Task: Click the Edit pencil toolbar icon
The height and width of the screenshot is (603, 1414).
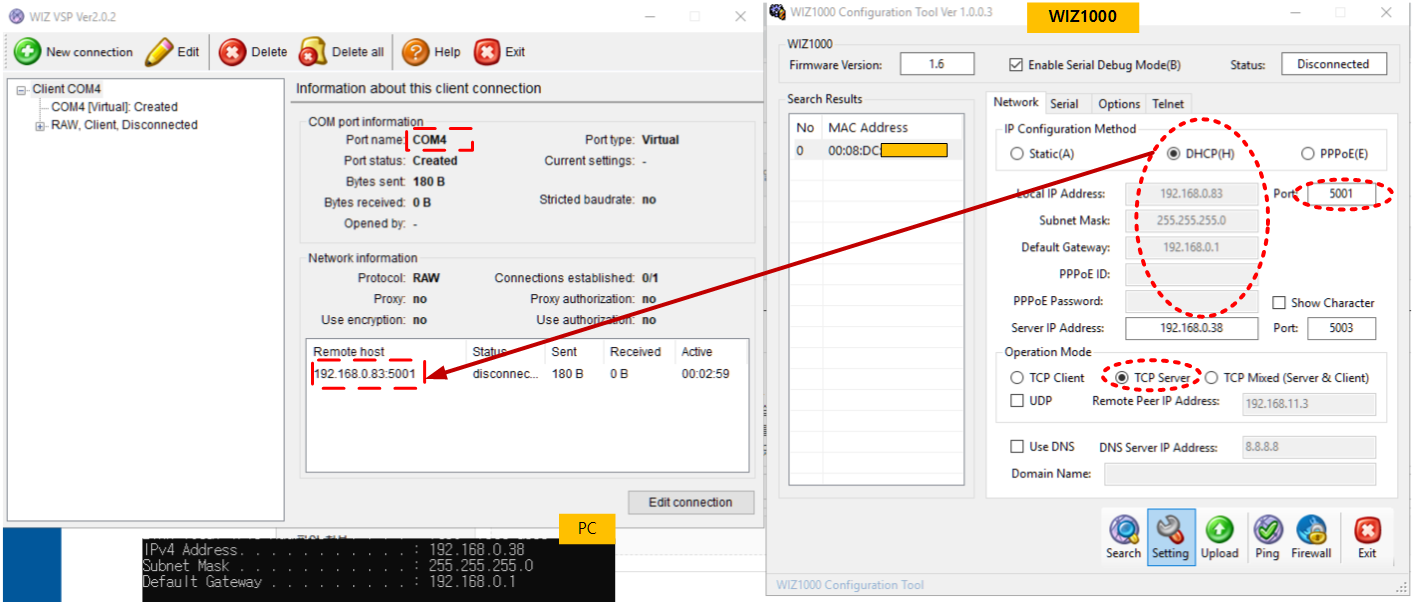Action: click(x=159, y=52)
